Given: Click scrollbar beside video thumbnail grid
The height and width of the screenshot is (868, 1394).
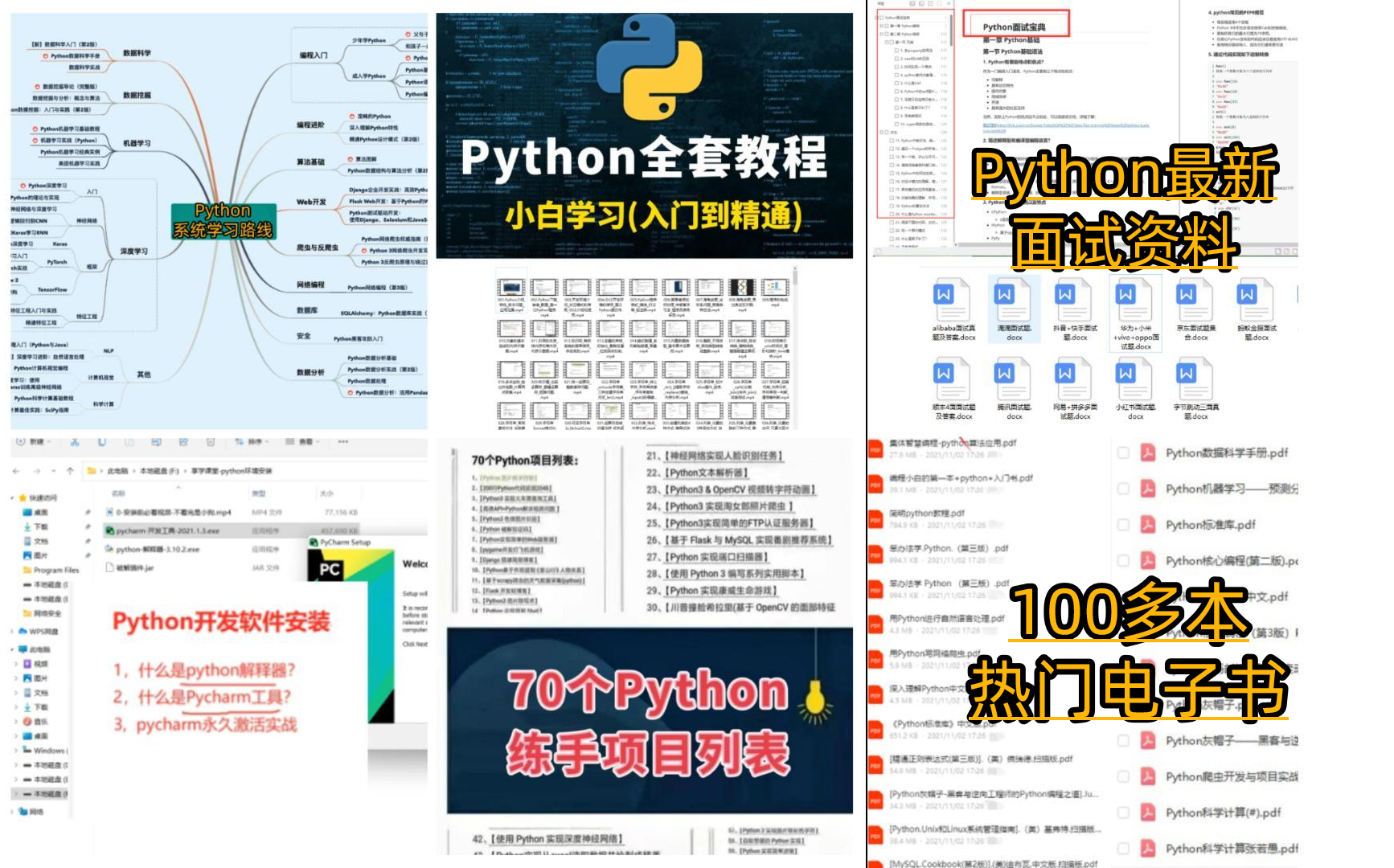Looking at the screenshot, I should click(795, 347).
